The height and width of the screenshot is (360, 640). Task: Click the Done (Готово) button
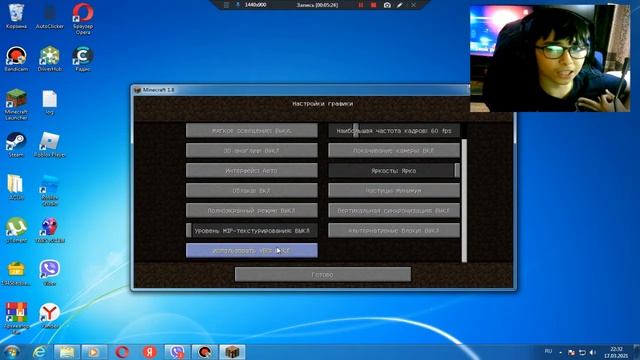click(323, 275)
